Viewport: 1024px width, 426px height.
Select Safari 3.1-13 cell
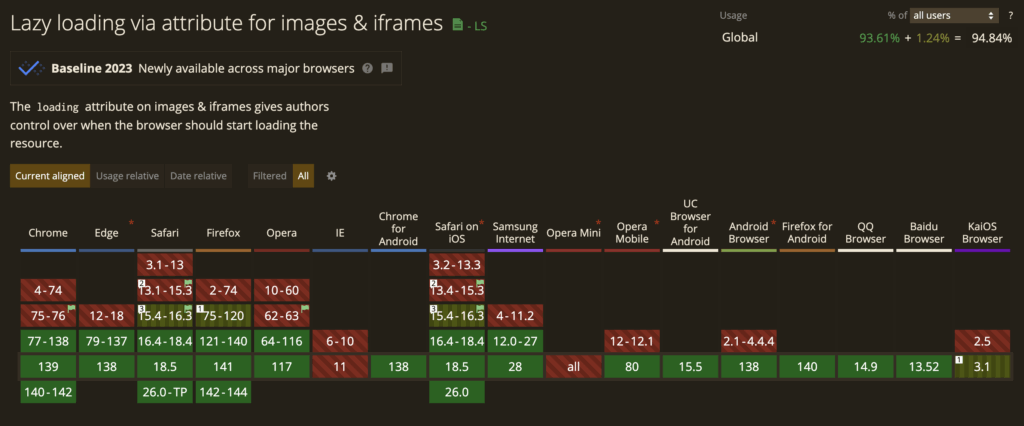pyautogui.click(x=165, y=265)
